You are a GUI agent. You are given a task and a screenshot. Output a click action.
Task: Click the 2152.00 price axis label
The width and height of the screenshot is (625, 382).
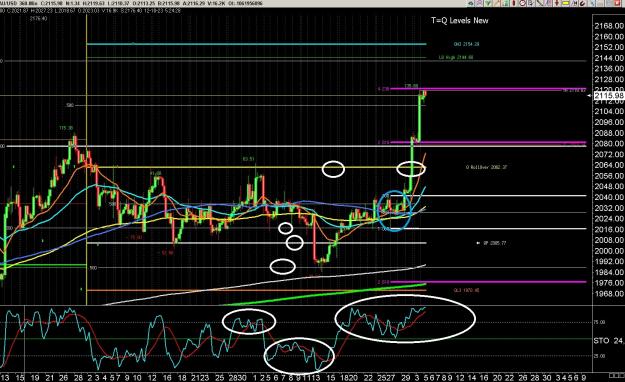[x=609, y=47]
